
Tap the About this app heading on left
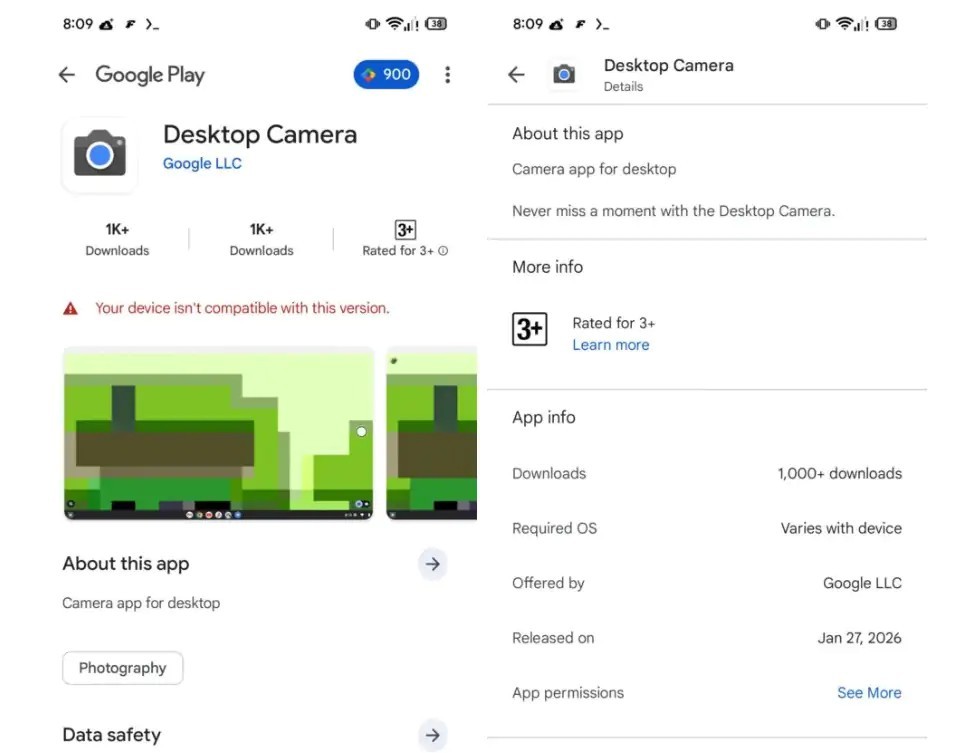pyautogui.click(x=126, y=564)
